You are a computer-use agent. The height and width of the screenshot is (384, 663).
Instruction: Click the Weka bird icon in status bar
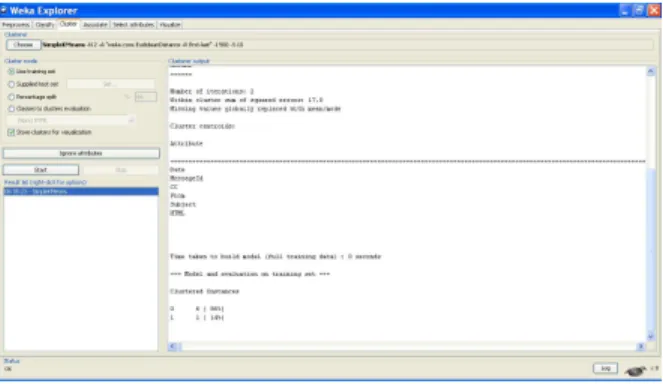coord(635,371)
